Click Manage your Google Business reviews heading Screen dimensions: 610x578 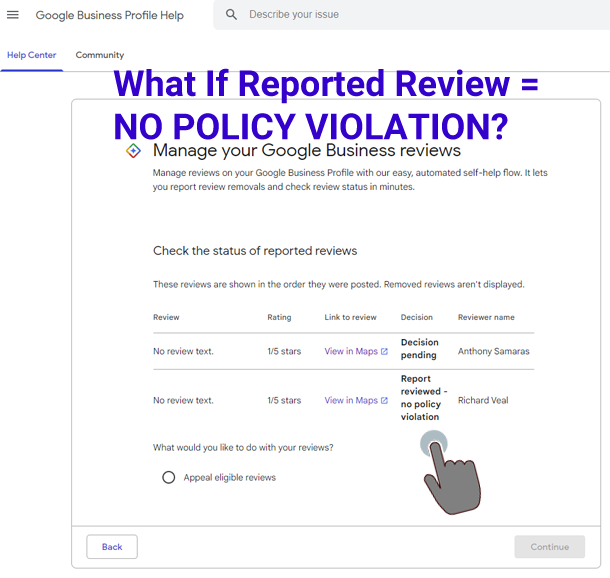(x=307, y=151)
